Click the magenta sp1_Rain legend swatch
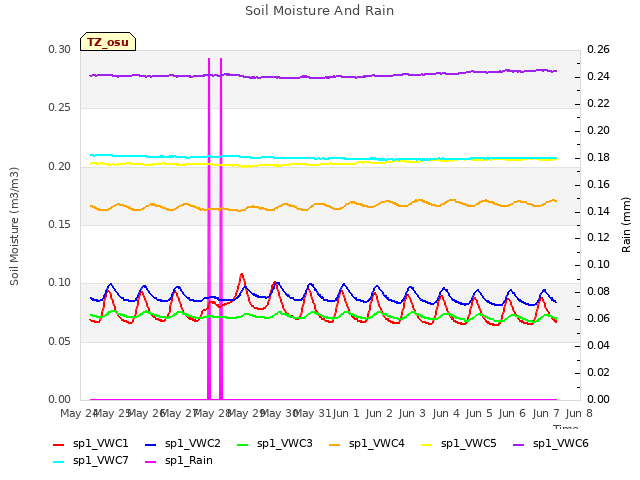This screenshot has width=640, height=480. 151,462
